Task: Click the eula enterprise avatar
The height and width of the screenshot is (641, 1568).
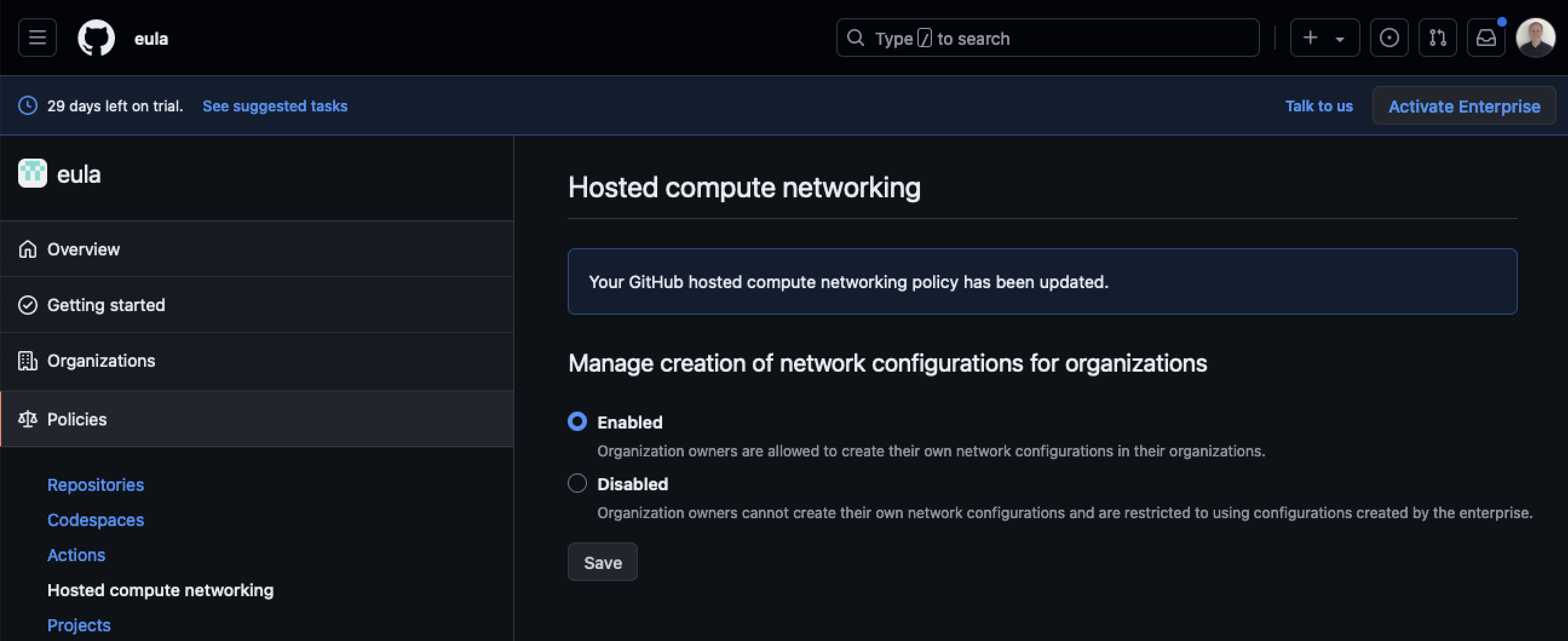Action: tap(32, 174)
